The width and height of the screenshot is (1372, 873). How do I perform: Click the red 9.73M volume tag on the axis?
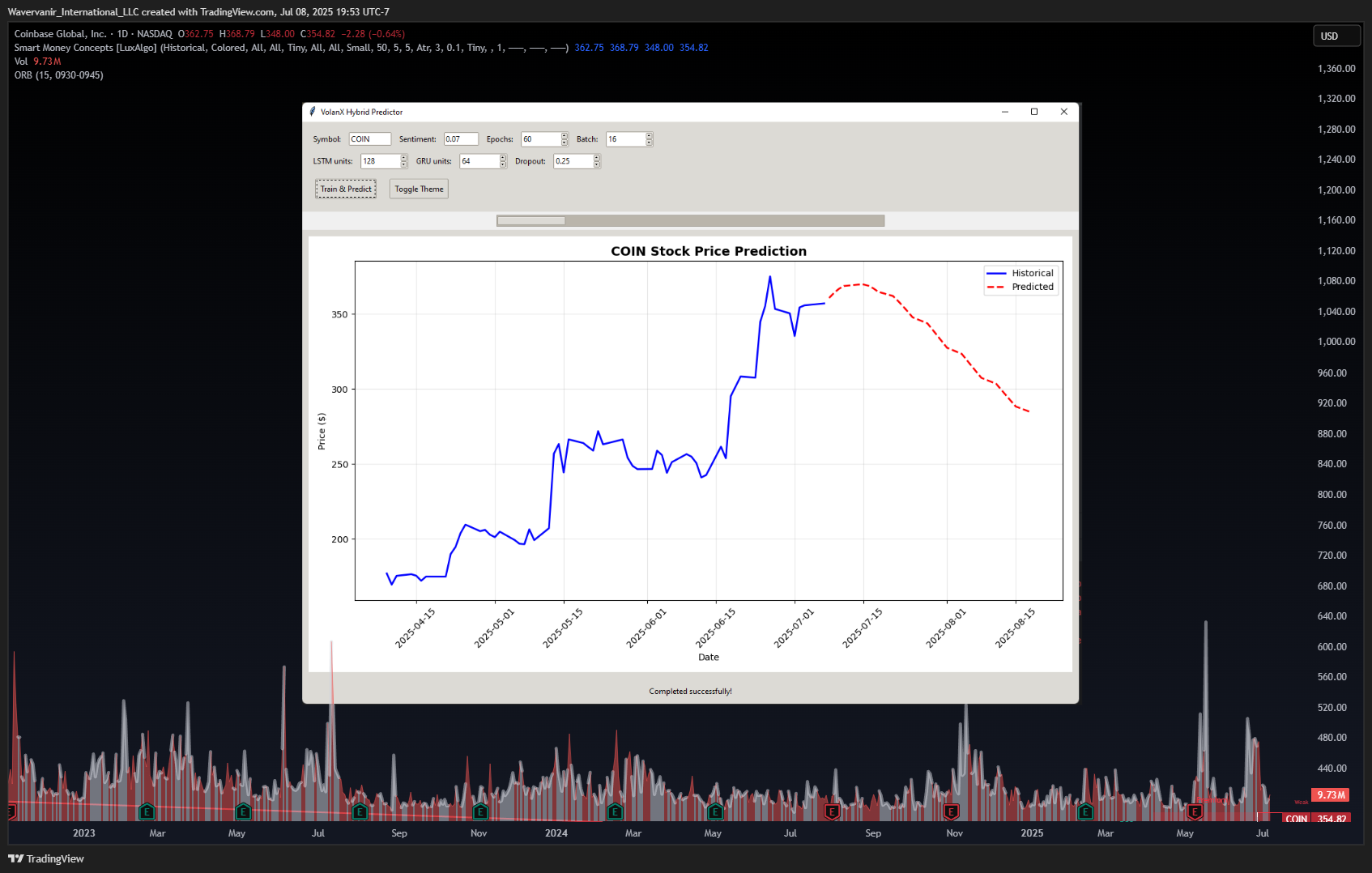click(x=1331, y=795)
